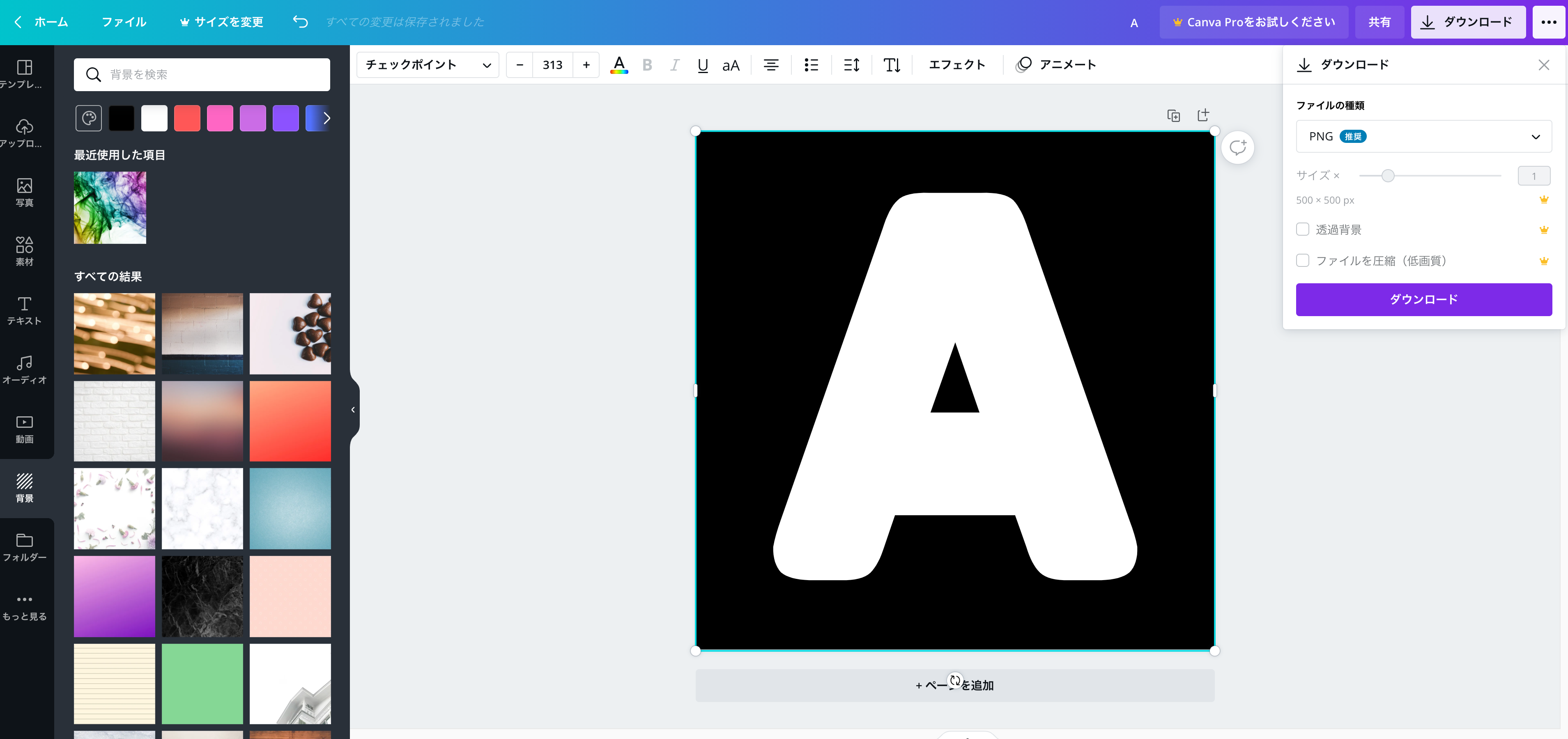Toggle bold formatting
The width and height of the screenshot is (1568, 739).
click(647, 64)
